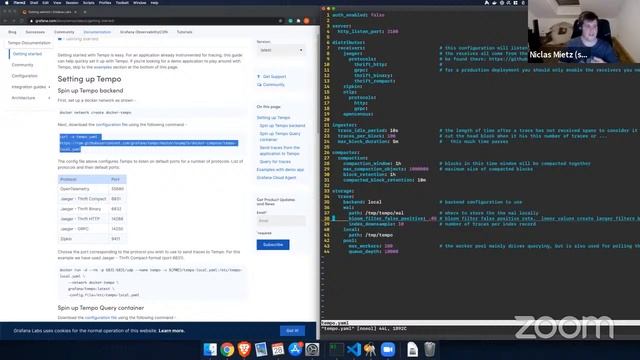Bookmark this page with the star icon
Image resolution: width=640 pixels, height=360 pixels.
click(280, 20)
